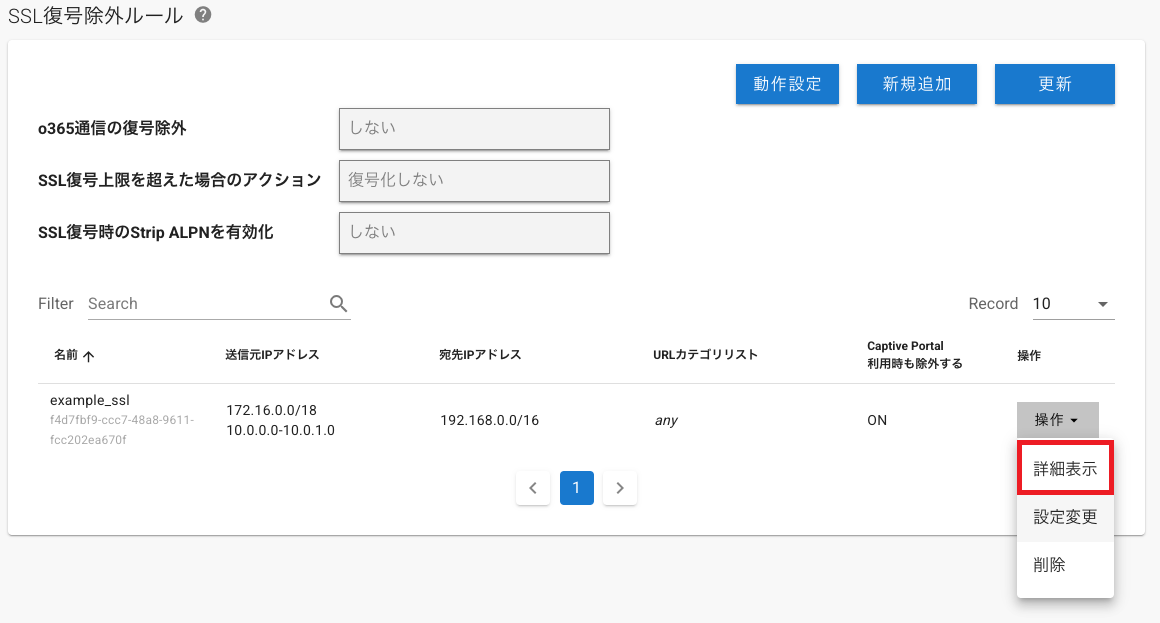Click the 名前 column header text
1160x623 pixels.
66,354
